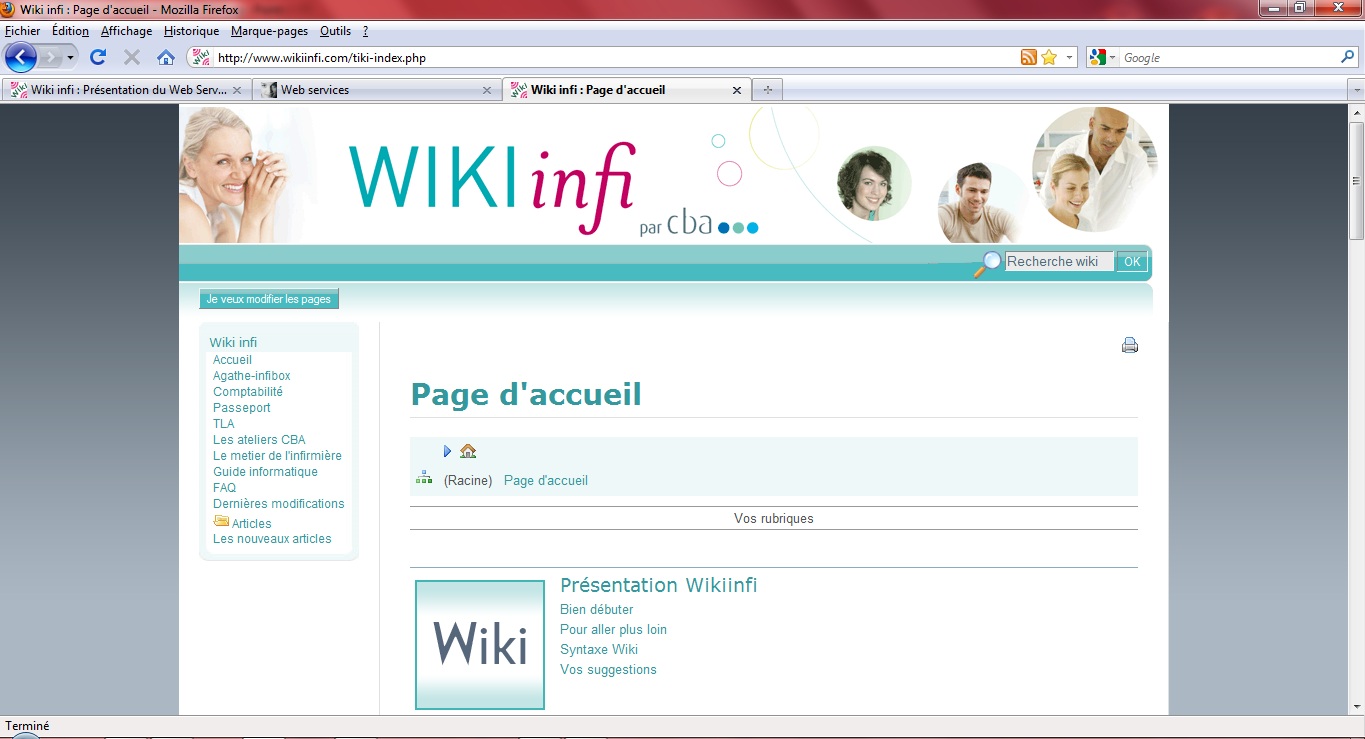Click the wiki magnifying glass icon
The width and height of the screenshot is (1365, 739).
point(987,264)
